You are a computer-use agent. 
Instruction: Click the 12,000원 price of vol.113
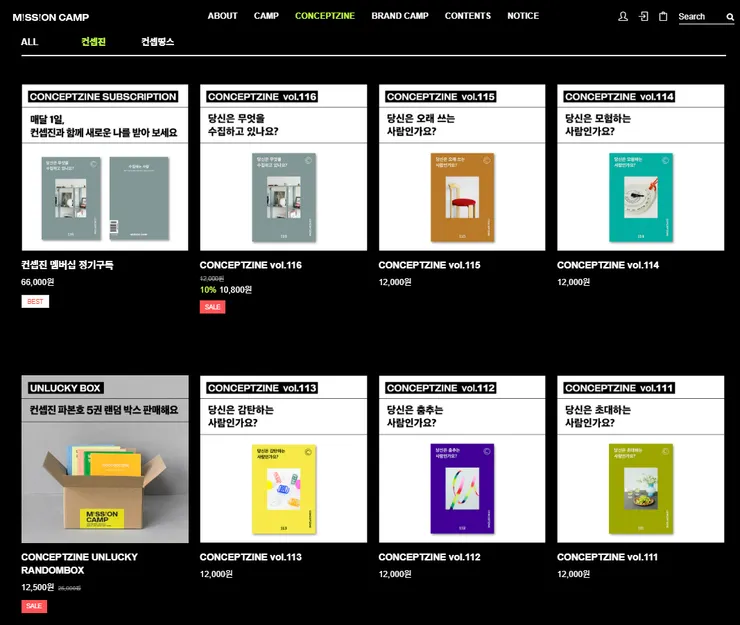[216, 574]
